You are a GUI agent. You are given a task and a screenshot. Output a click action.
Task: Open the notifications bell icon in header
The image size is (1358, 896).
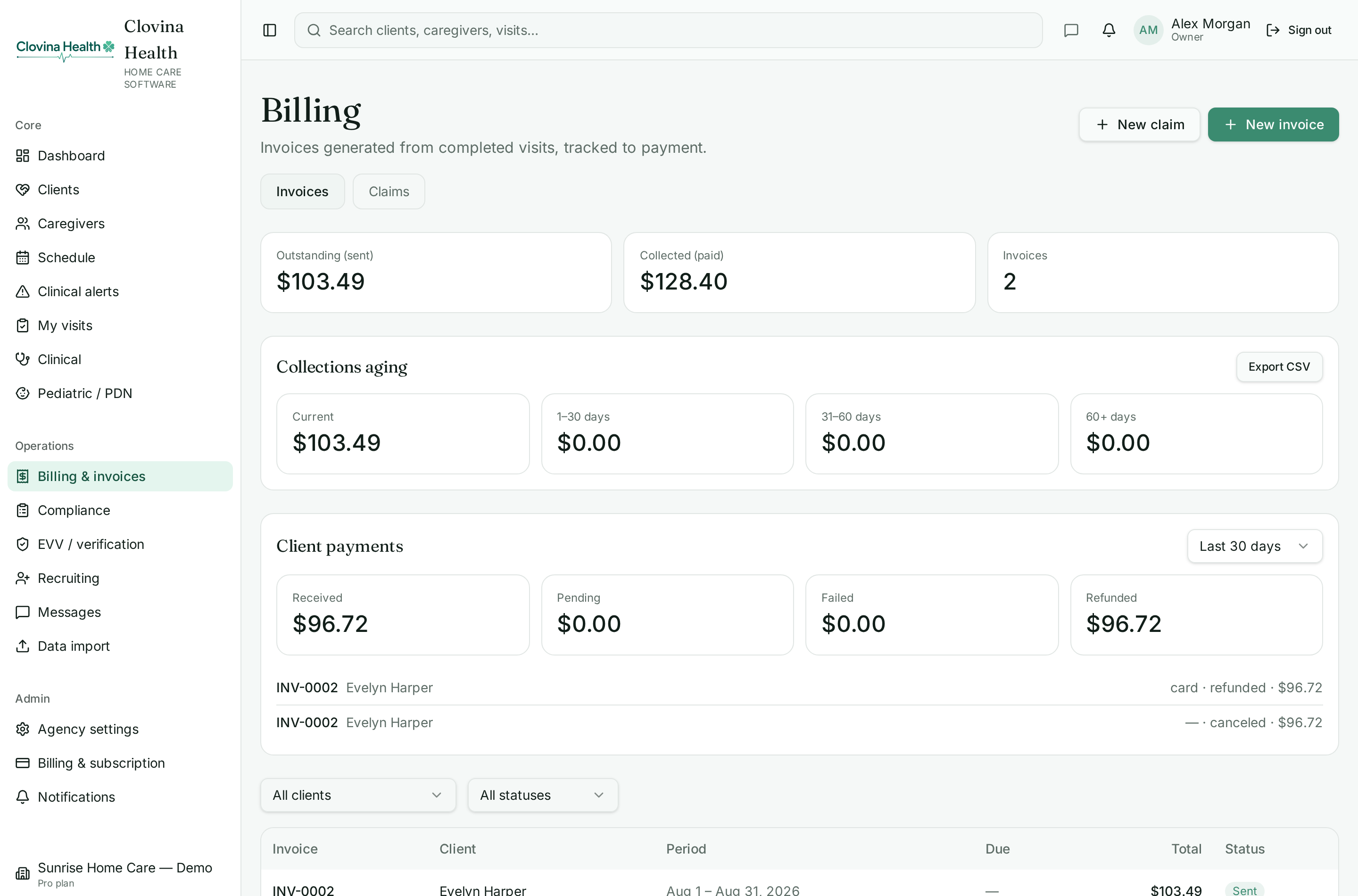(x=1109, y=30)
